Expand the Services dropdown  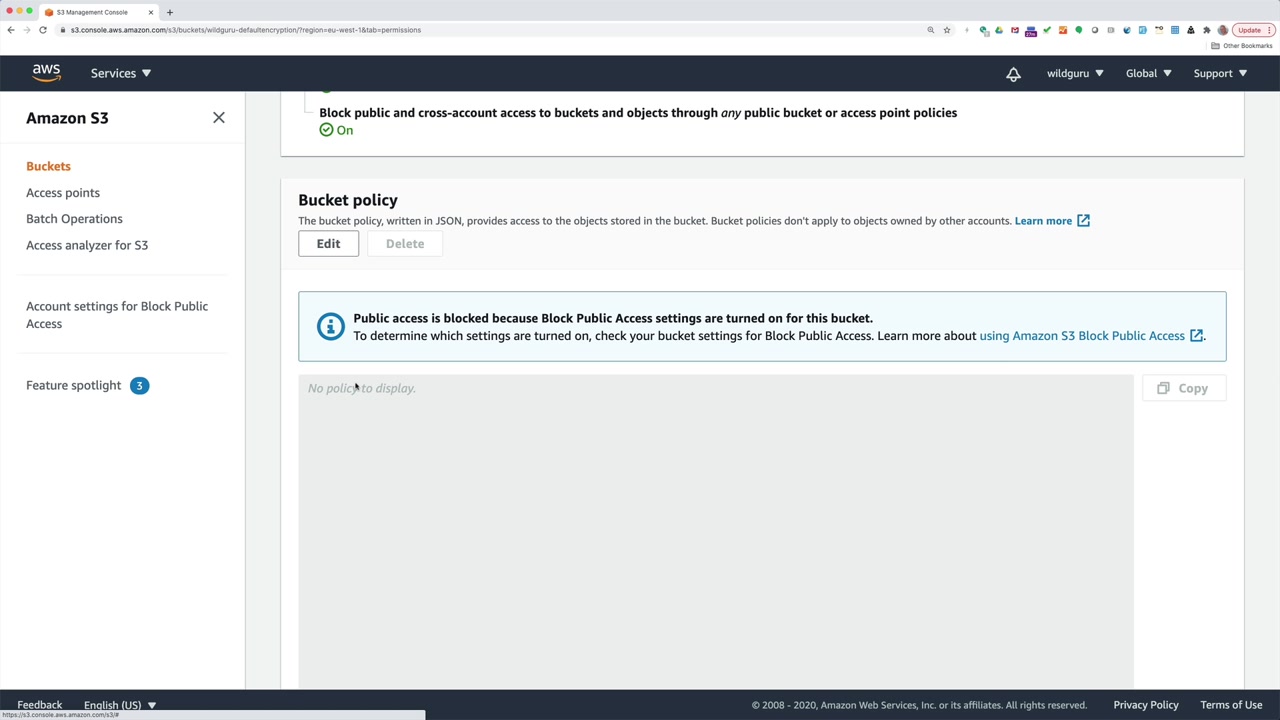coord(121,73)
